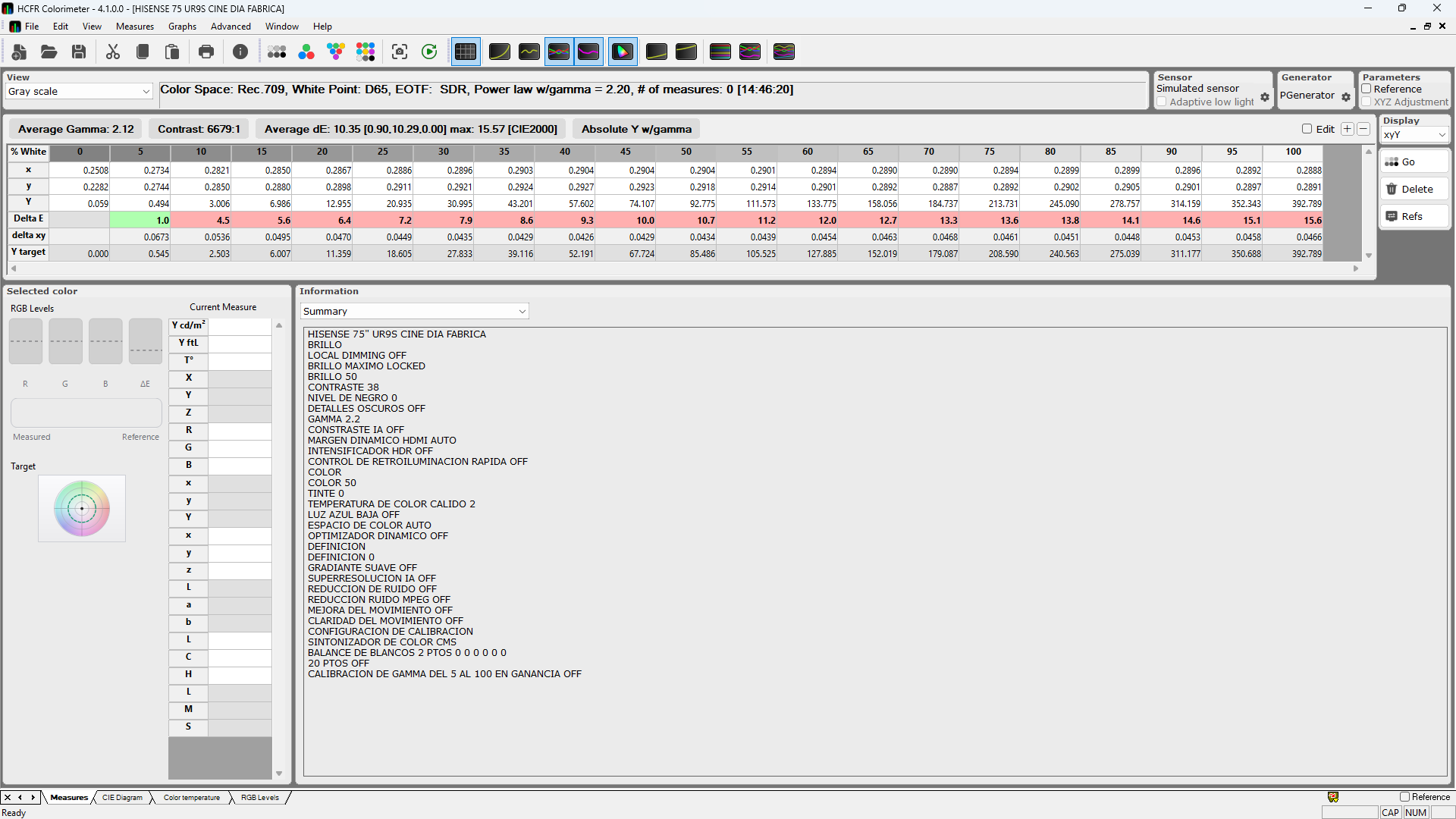
Task: Open the File menu
Action: tap(32, 27)
